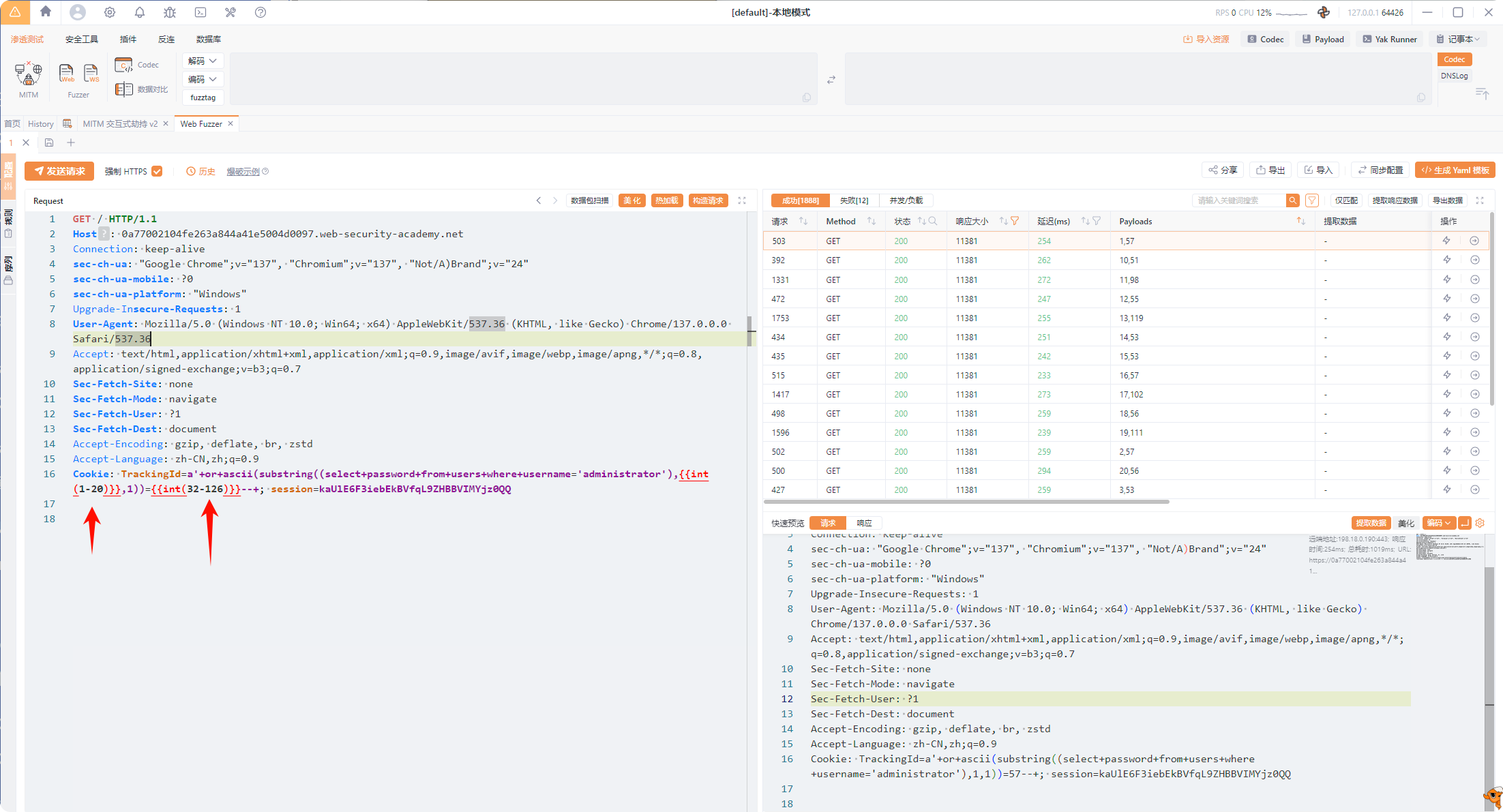Expand the 编码 encode dropdown

pyautogui.click(x=203, y=79)
